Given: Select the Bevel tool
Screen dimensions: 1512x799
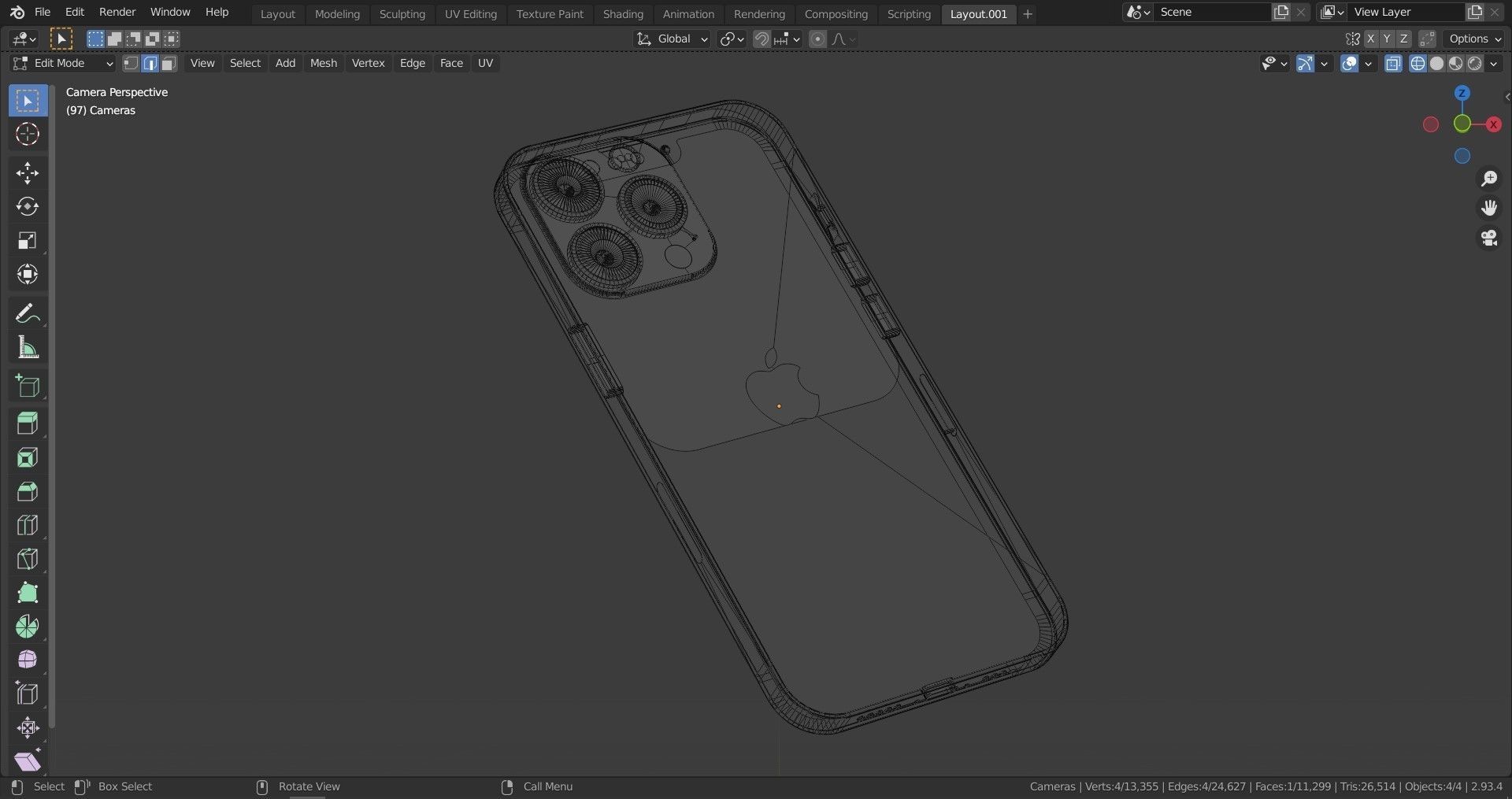Looking at the screenshot, I should (28, 491).
